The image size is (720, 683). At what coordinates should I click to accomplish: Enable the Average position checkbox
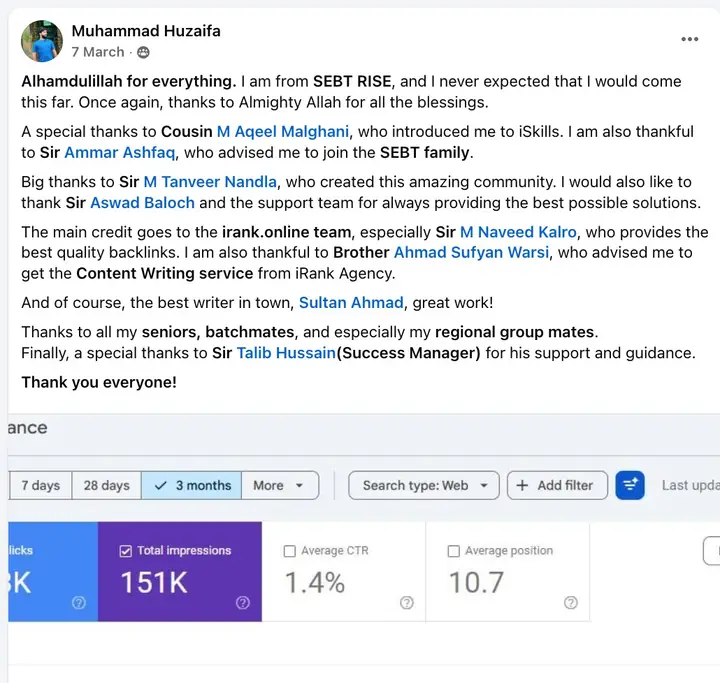pos(453,551)
